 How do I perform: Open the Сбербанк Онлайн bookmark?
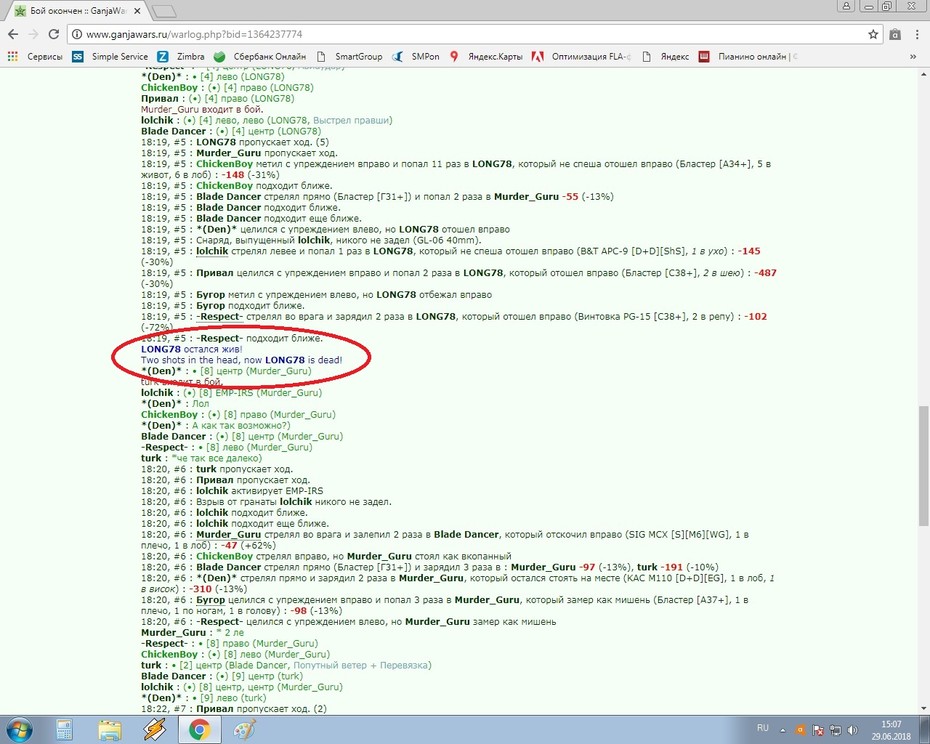(260, 56)
